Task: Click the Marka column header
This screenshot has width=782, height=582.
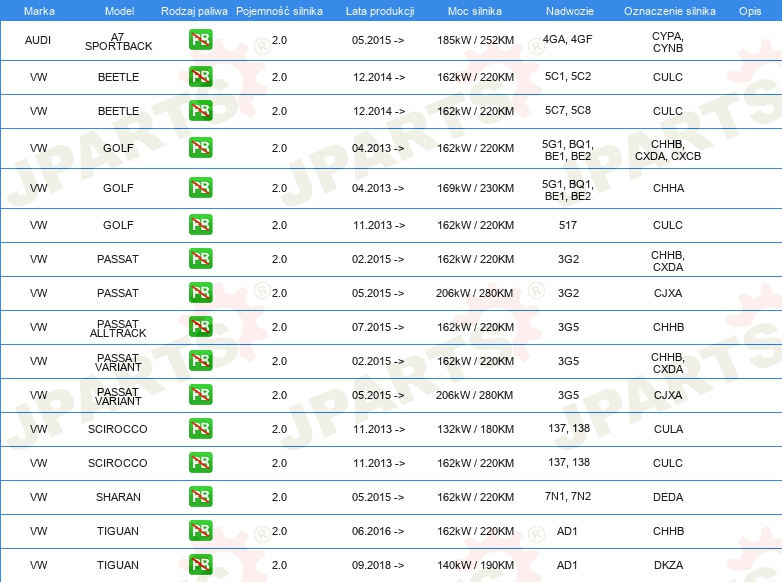Action: [x=39, y=10]
